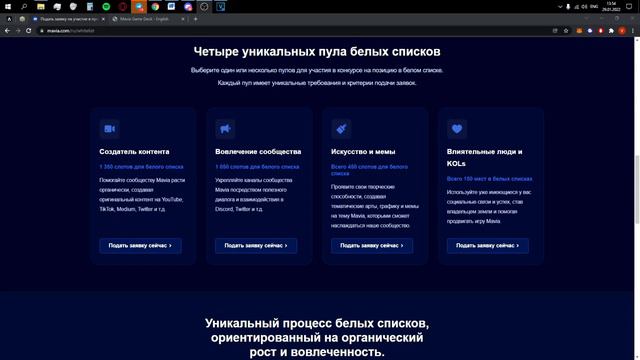This screenshot has width=640, height=360.
Task: Show hidden system tray icons
Action: coord(560,7)
